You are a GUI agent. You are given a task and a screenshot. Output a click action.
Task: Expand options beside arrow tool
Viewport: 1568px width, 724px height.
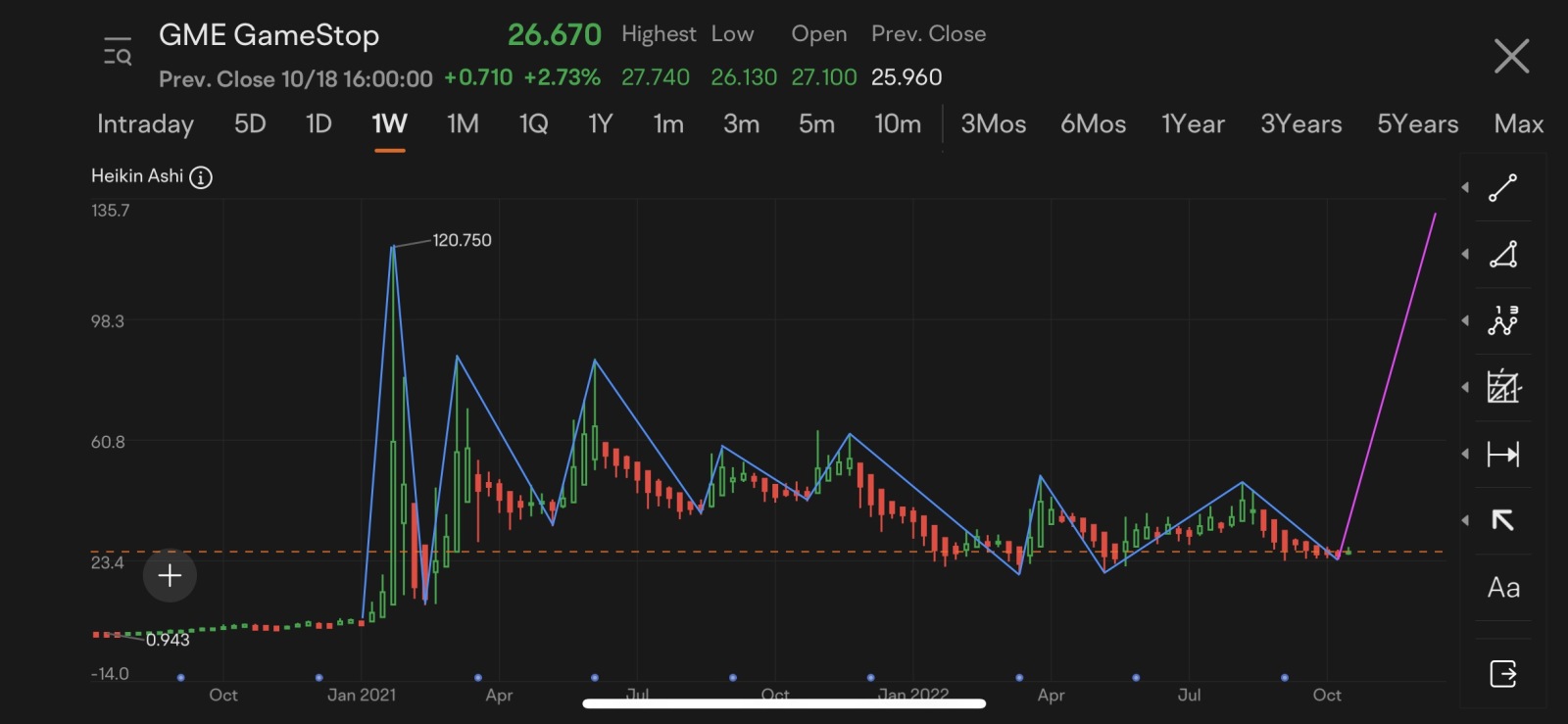pos(1465,520)
